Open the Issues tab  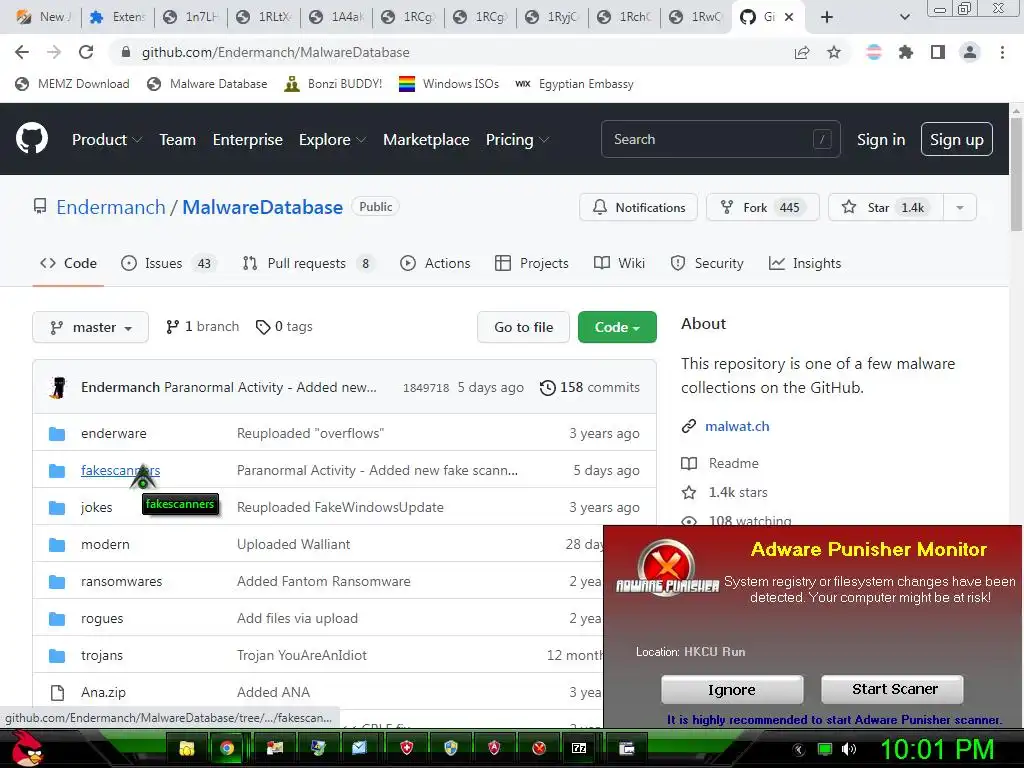168,263
